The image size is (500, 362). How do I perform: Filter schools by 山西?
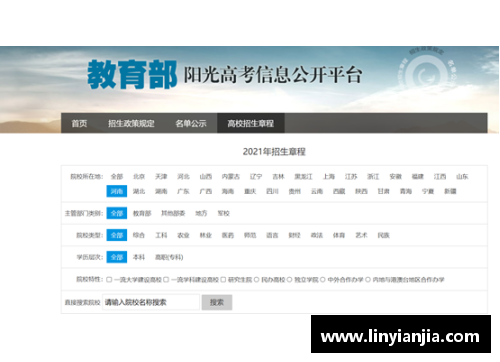(206, 176)
